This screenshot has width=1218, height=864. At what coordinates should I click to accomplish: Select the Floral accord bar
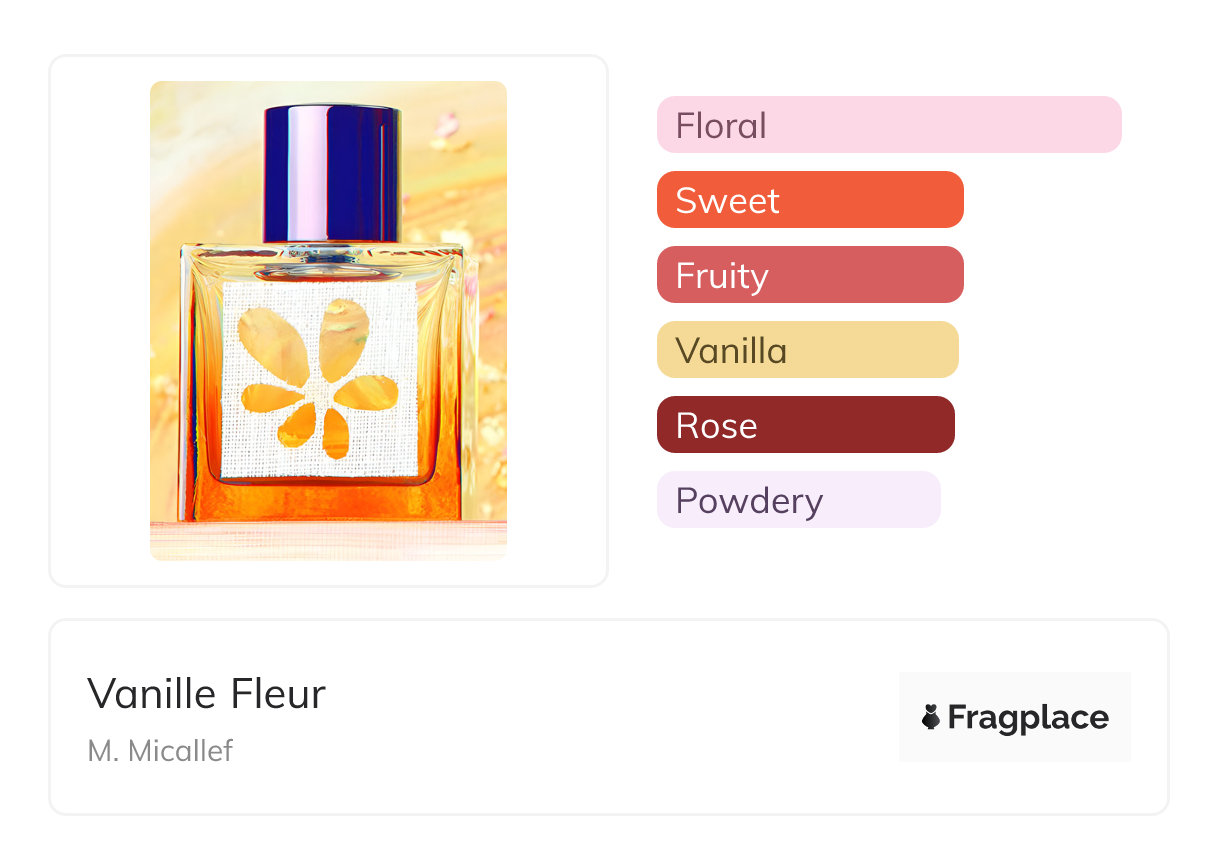889,125
